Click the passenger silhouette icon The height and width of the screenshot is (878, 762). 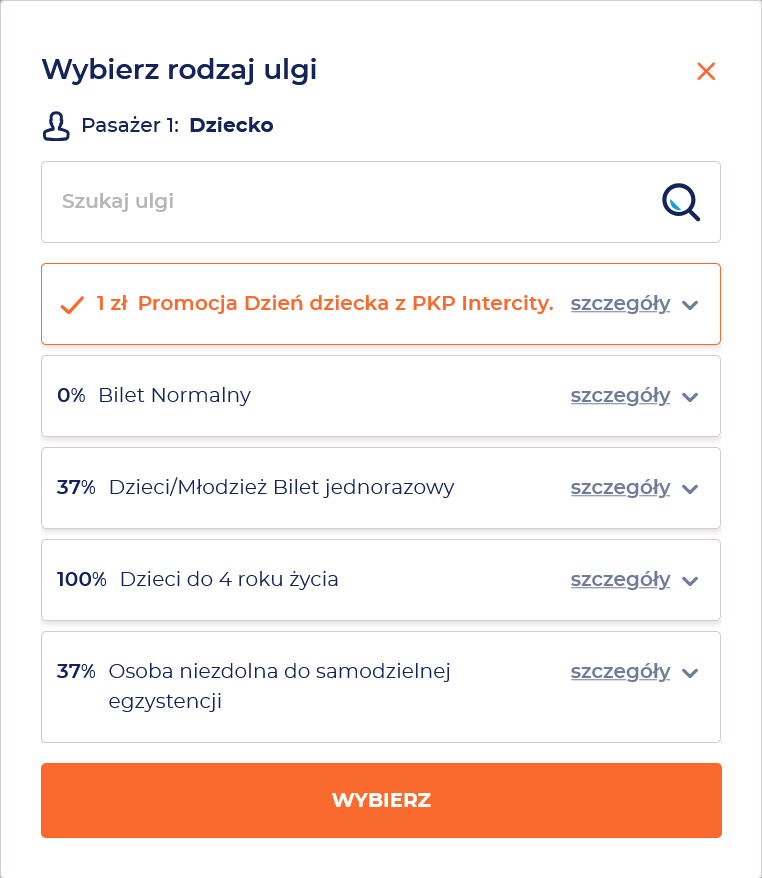[56, 126]
